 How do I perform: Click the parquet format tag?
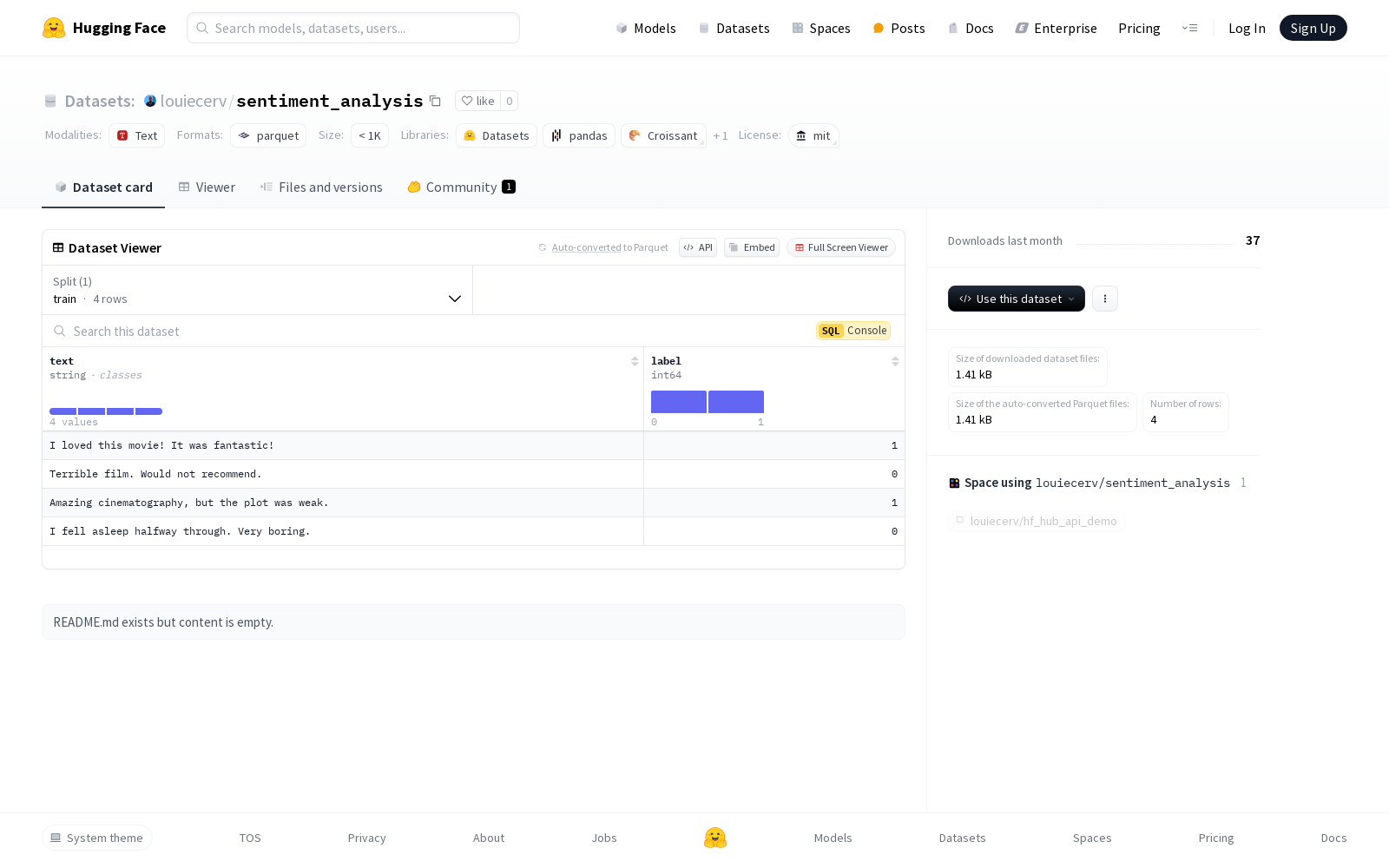click(x=268, y=135)
